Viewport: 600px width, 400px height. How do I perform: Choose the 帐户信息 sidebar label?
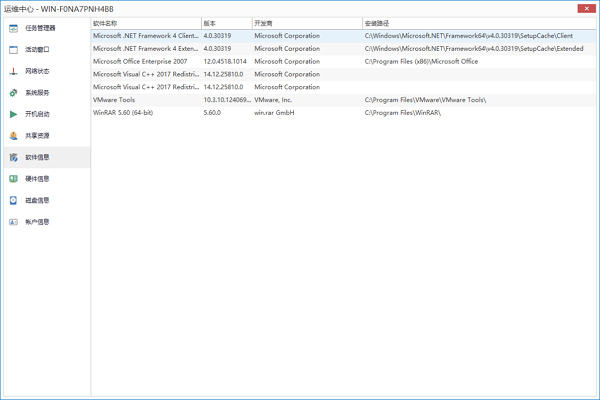tap(37, 222)
